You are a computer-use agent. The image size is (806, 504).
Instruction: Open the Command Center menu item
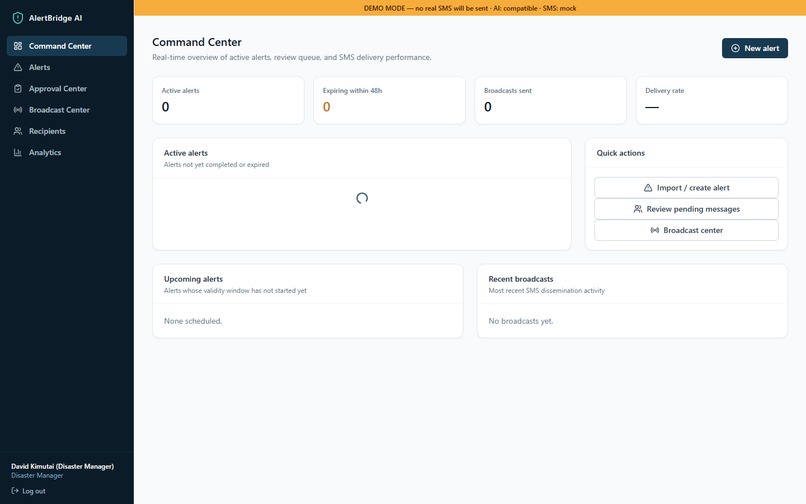point(67,46)
